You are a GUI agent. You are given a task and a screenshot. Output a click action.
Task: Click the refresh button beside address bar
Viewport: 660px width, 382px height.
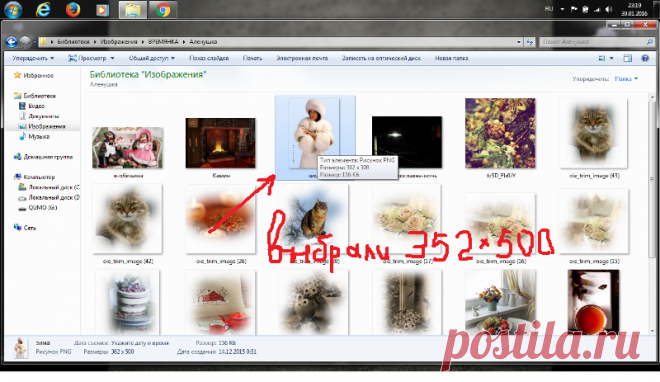tap(530, 42)
